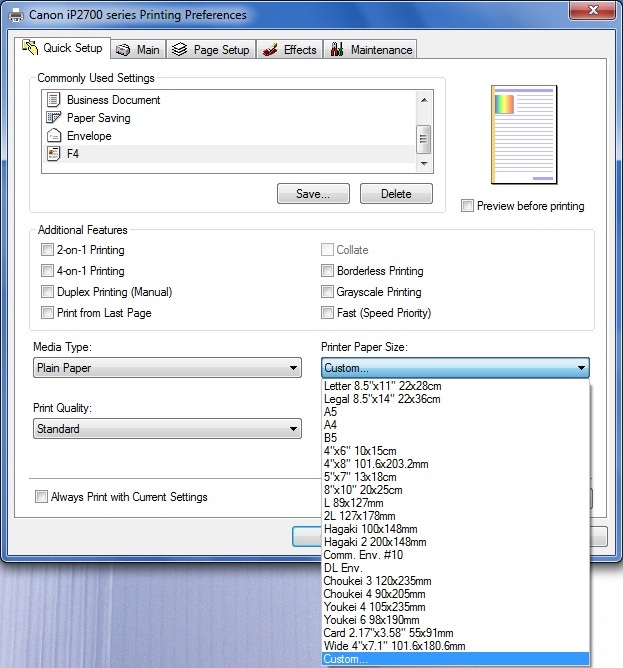Select Choukei 3 120x235mm
Viewport: 623px width, 668px height.
coord(455,581)
